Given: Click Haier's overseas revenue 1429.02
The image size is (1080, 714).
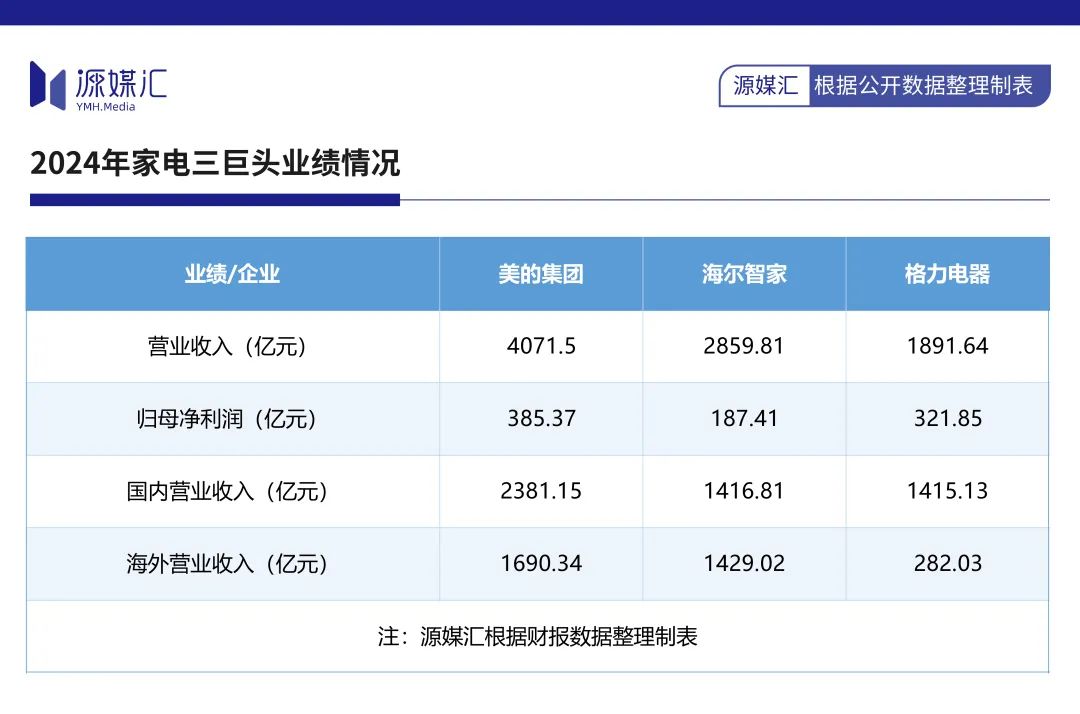Looking at the screenshot, I should (744, 563).
